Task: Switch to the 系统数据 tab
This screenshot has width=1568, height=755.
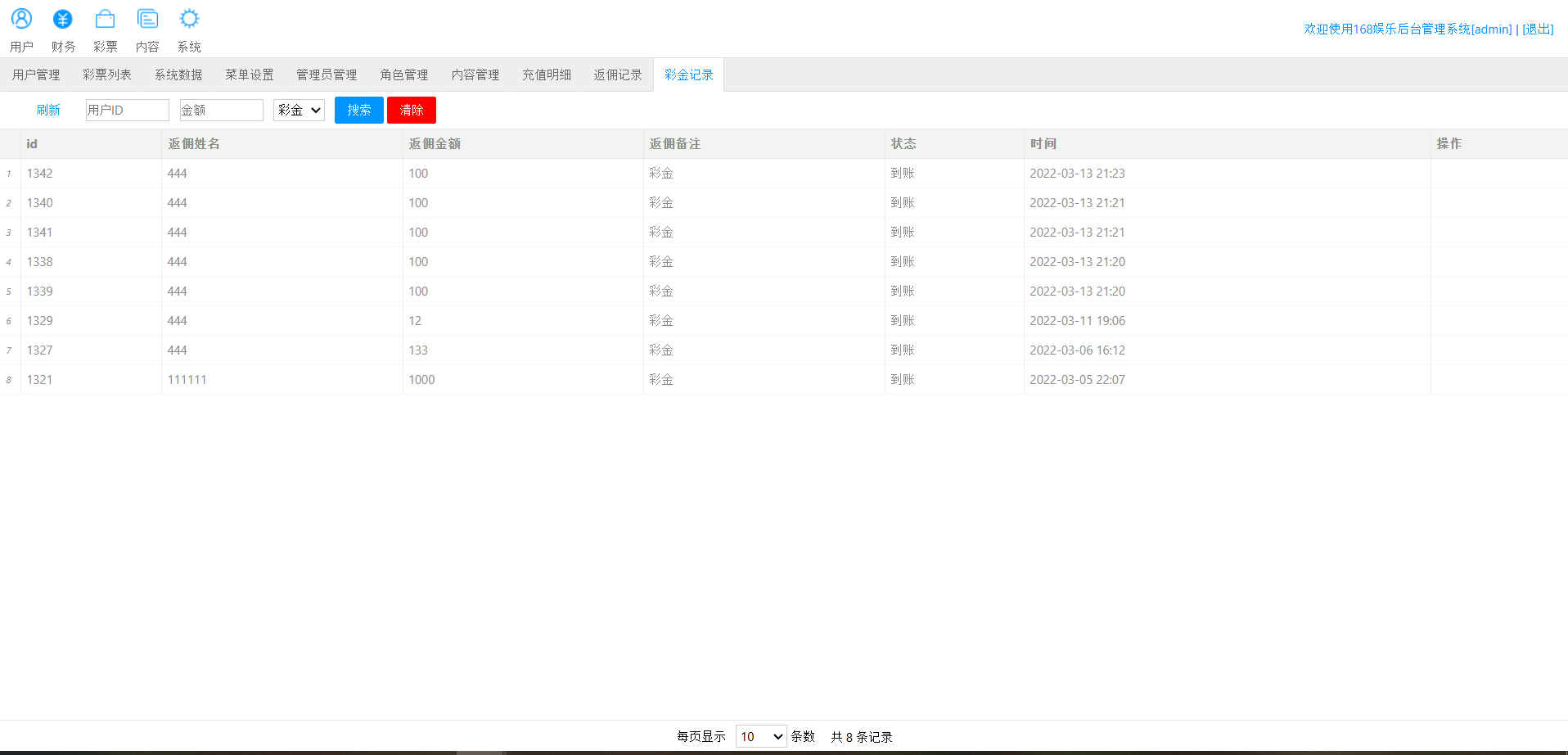Action: [178, 75]
